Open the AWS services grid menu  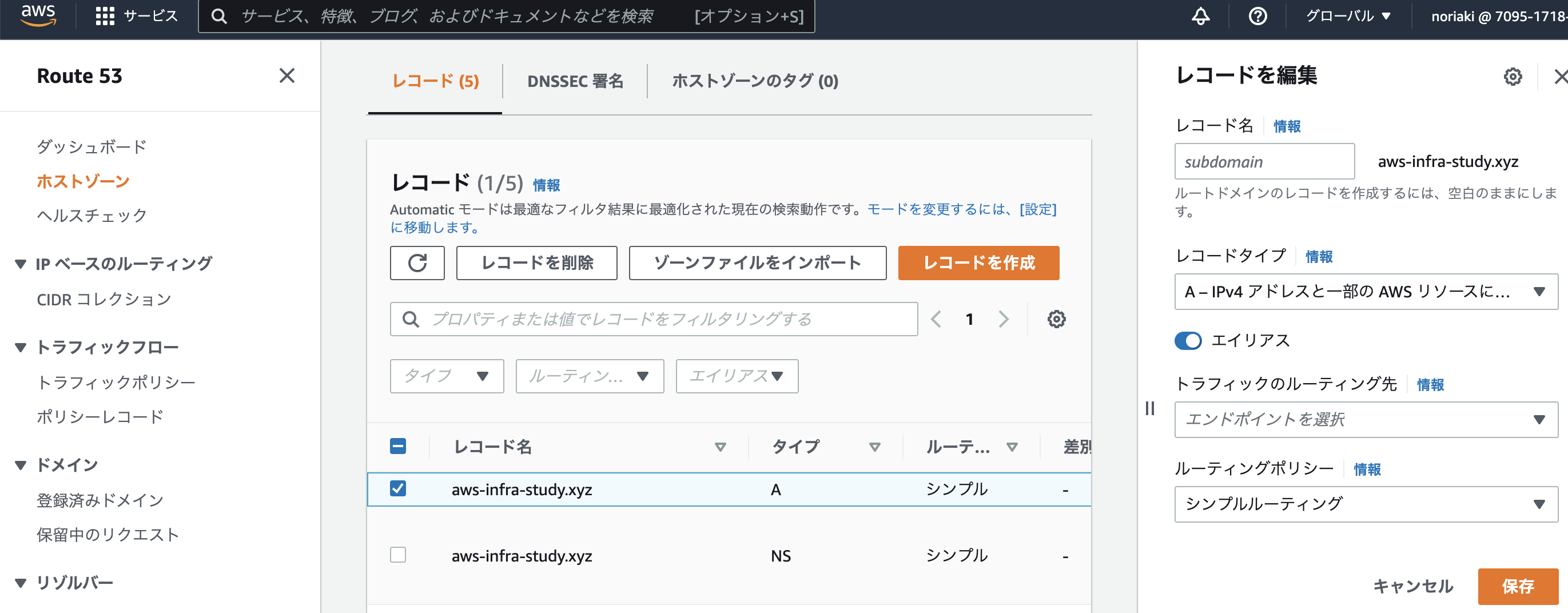(105, 16)
